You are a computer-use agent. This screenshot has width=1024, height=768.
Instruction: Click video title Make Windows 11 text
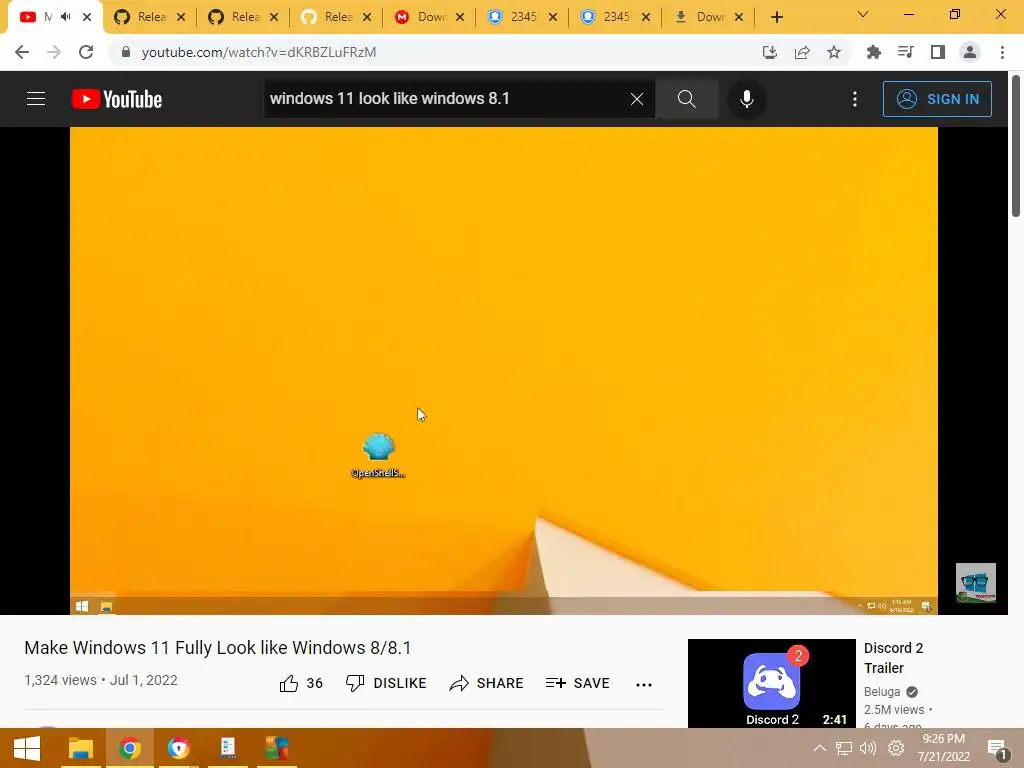(x=217, y=648)
